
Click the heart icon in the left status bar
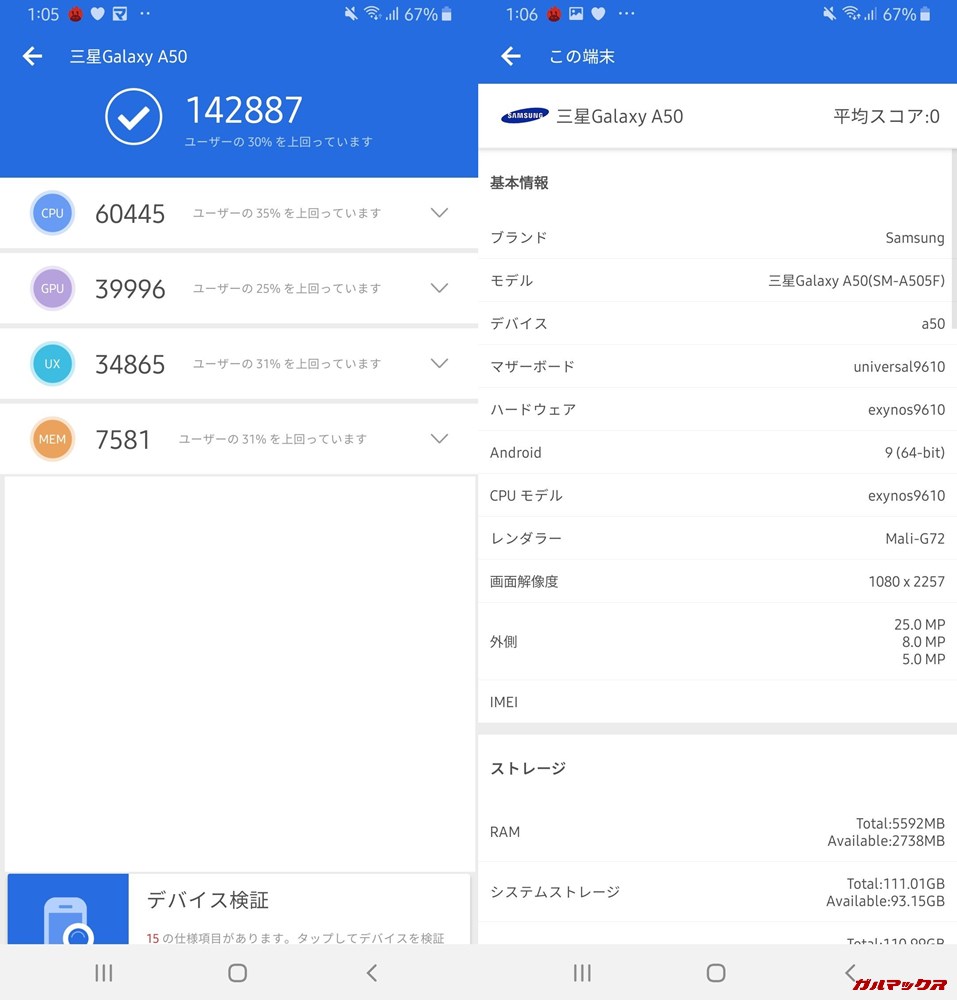[95, 14]
